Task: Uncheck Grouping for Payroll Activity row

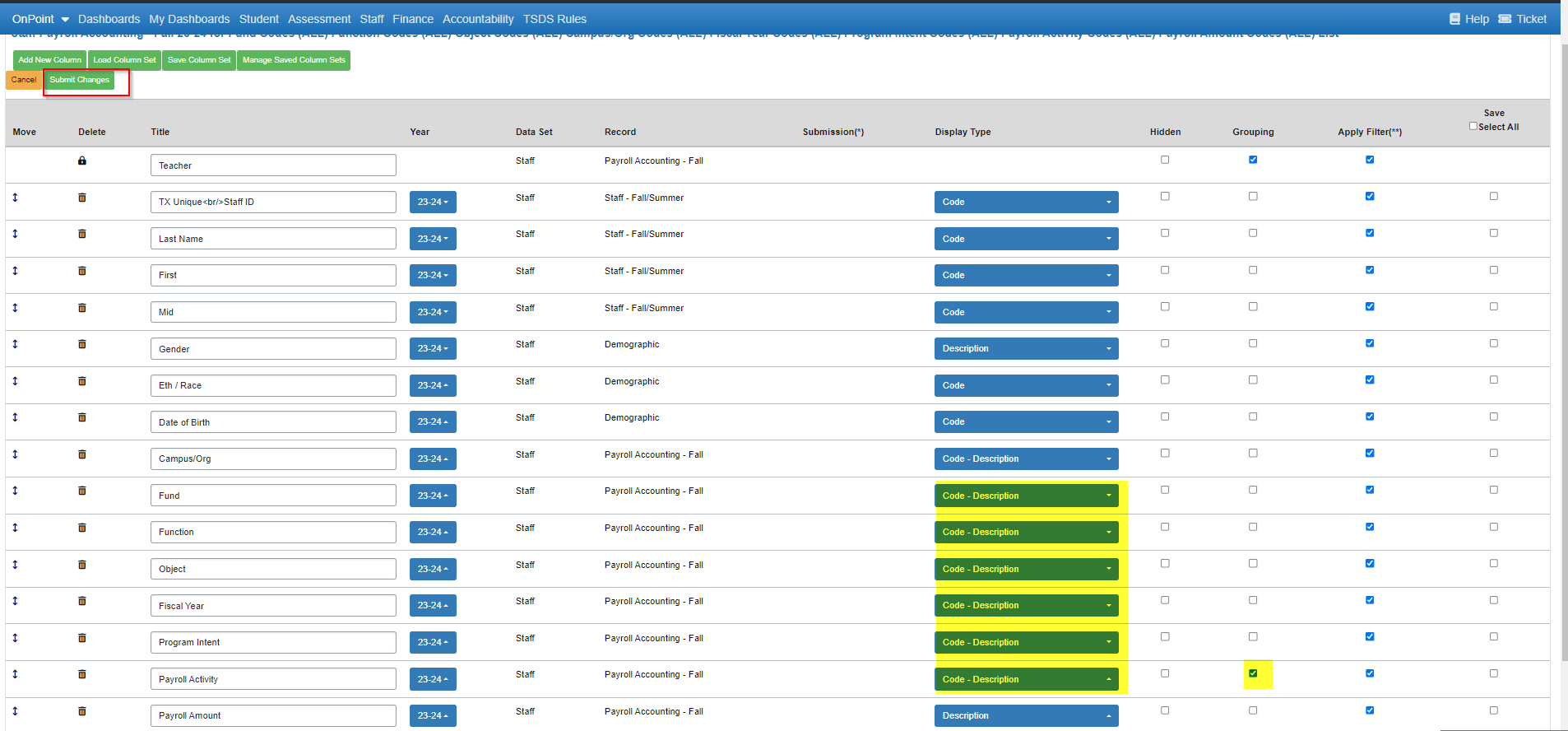Action: point(1253,673)
